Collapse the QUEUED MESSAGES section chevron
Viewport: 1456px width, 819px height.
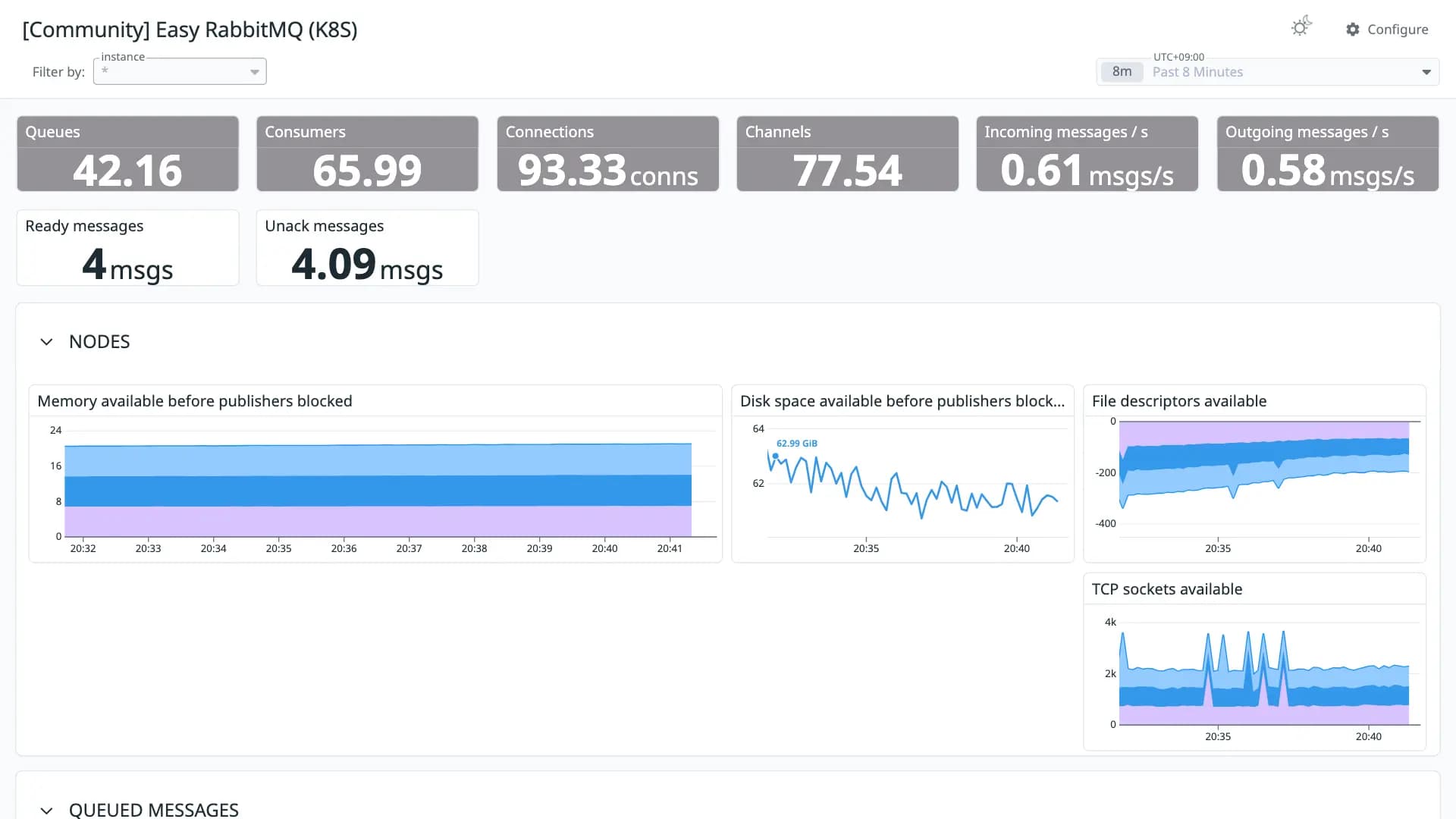click(x=46, y=810)
